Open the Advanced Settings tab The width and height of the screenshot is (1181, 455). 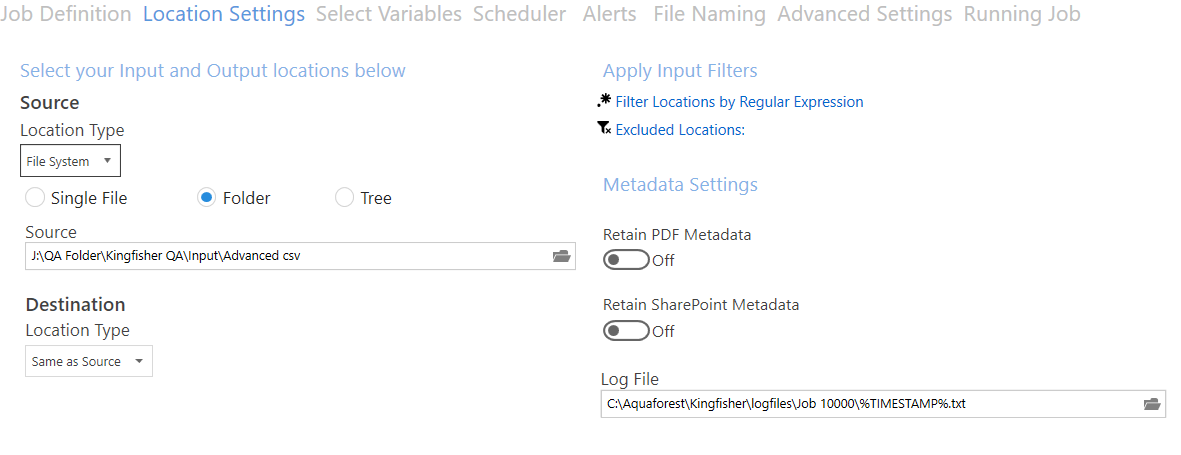(x=865, y=14)
